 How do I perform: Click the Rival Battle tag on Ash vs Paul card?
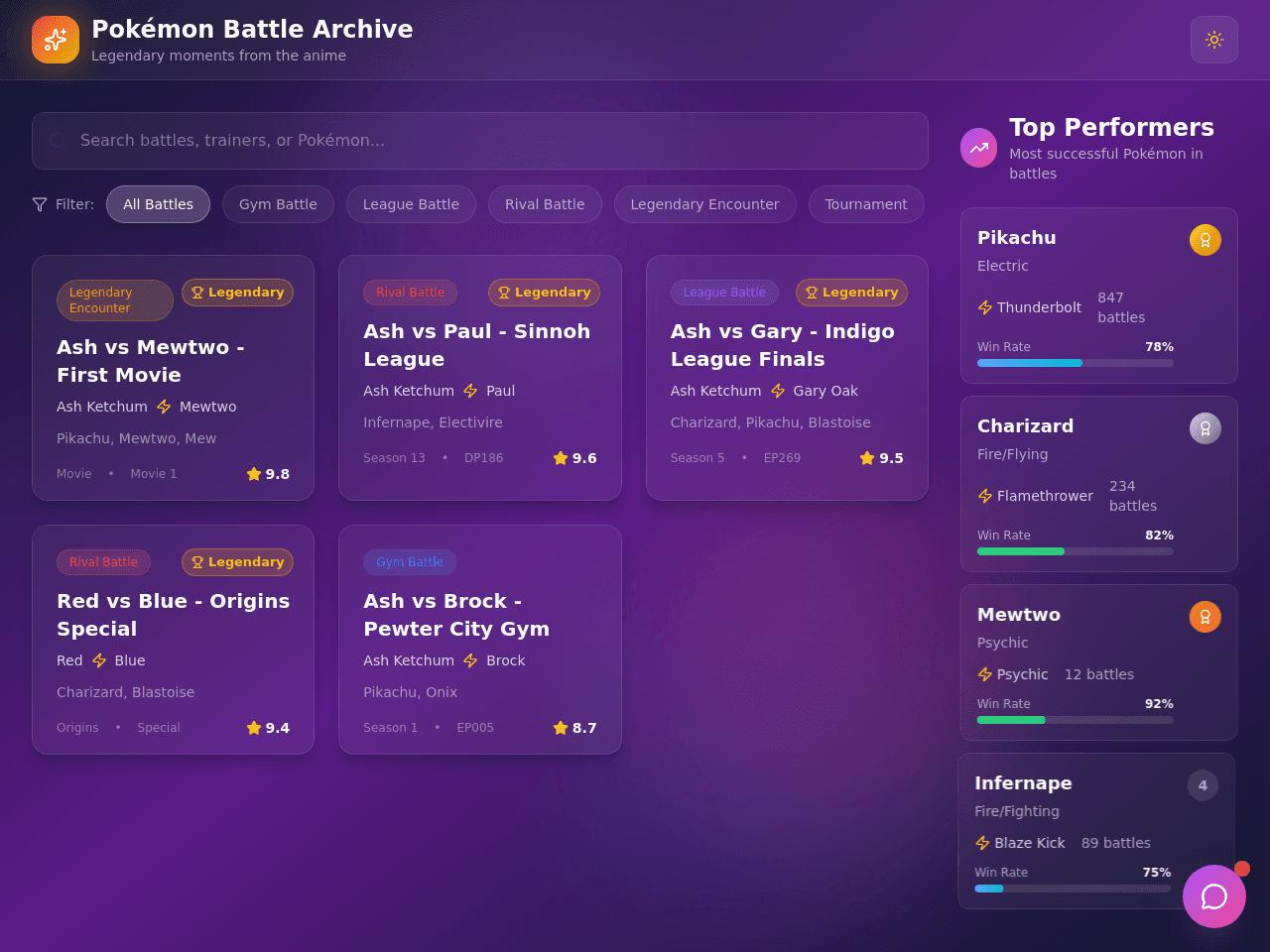pos(411,293)
